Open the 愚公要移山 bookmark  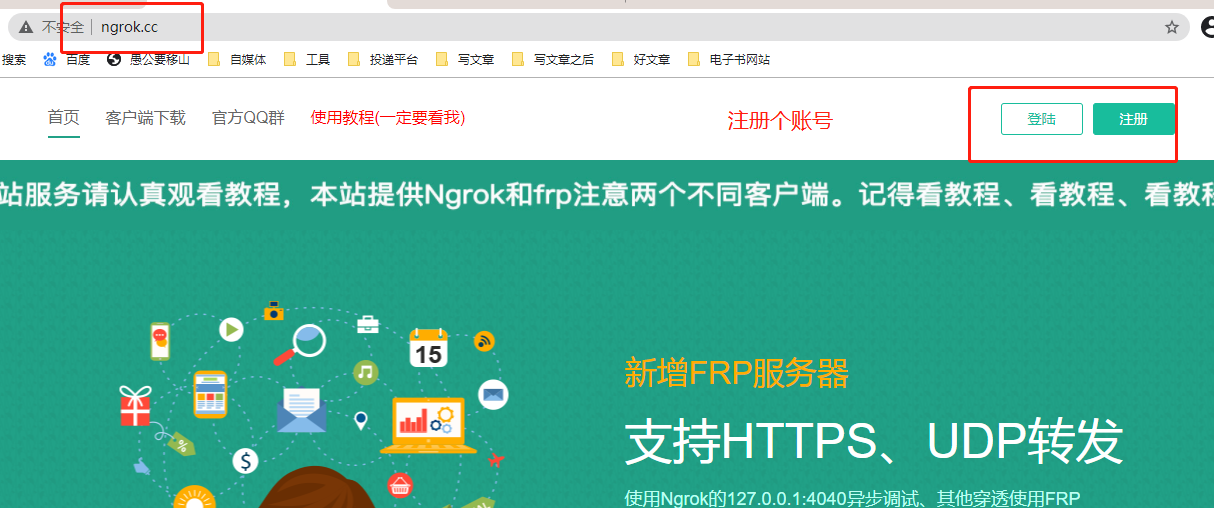point(148,60)
